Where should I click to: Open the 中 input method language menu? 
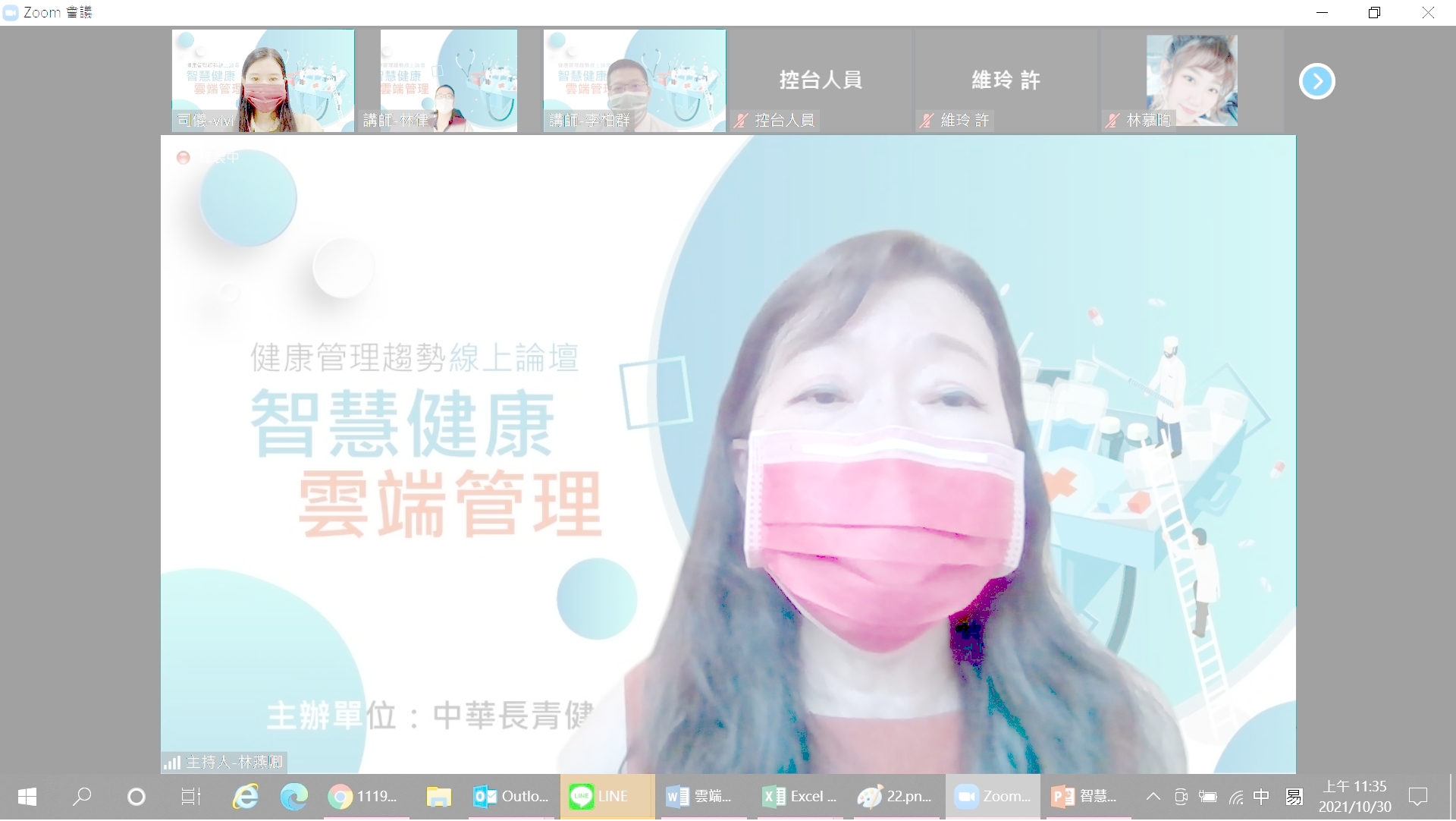[x=1261, y=797]
